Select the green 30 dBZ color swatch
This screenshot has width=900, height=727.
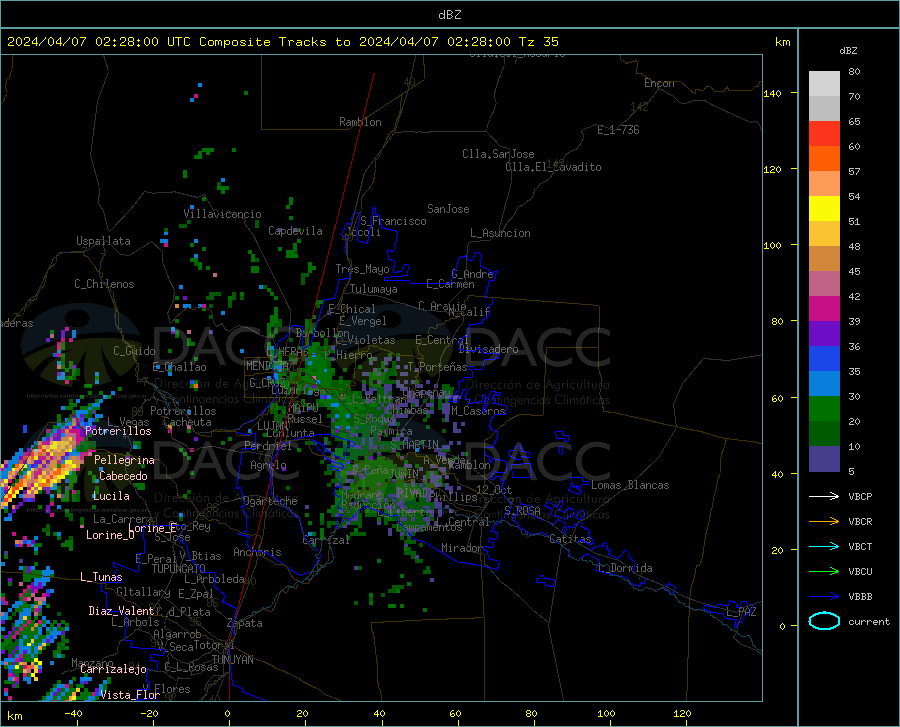(824, 409)
